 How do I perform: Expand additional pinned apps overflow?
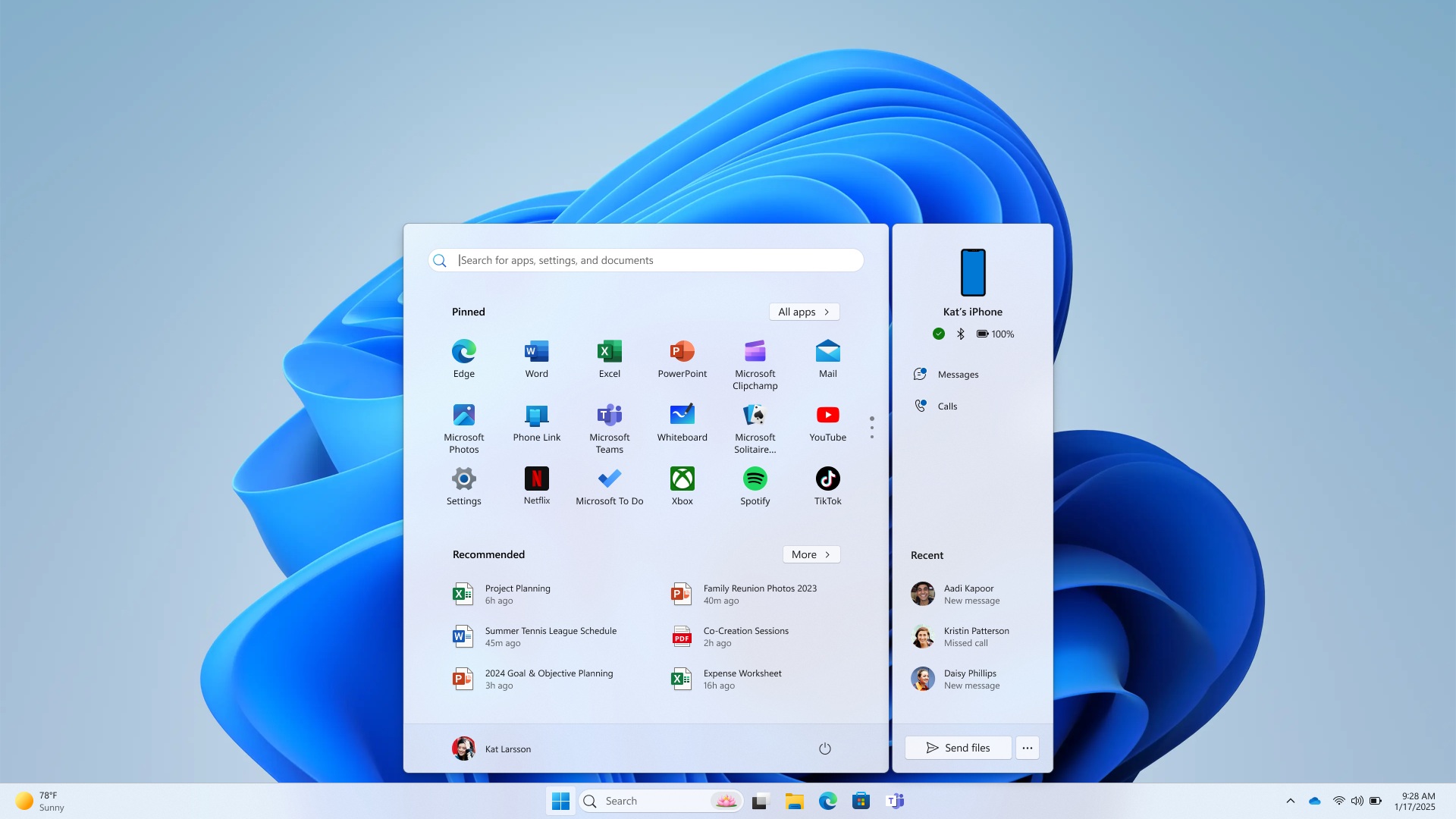[871, 427]
